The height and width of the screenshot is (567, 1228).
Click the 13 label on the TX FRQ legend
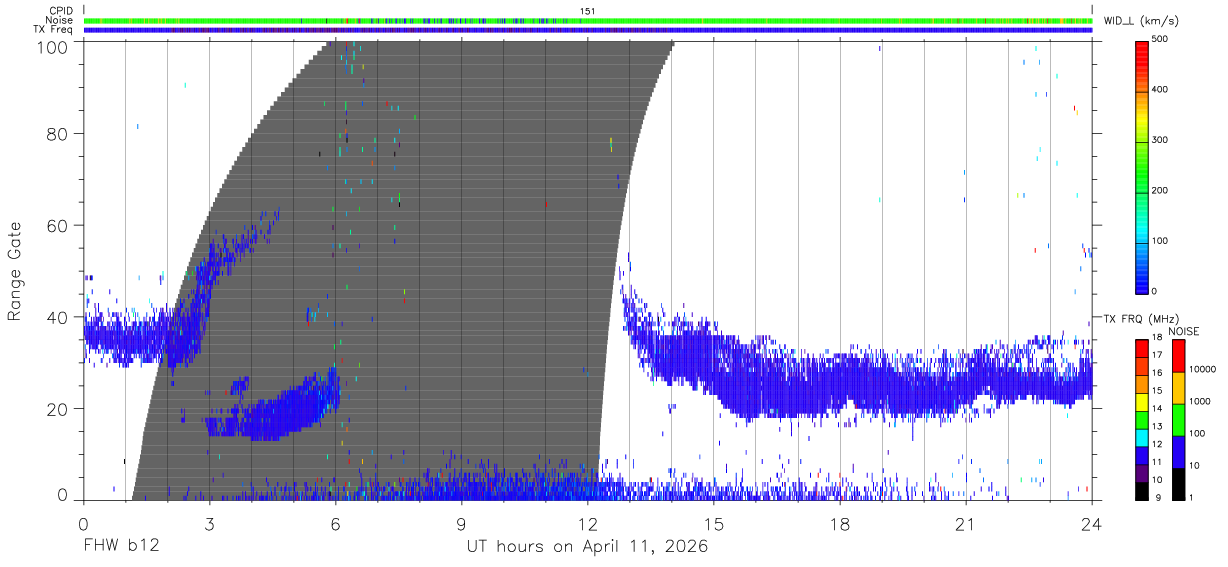coord(1156,426)
